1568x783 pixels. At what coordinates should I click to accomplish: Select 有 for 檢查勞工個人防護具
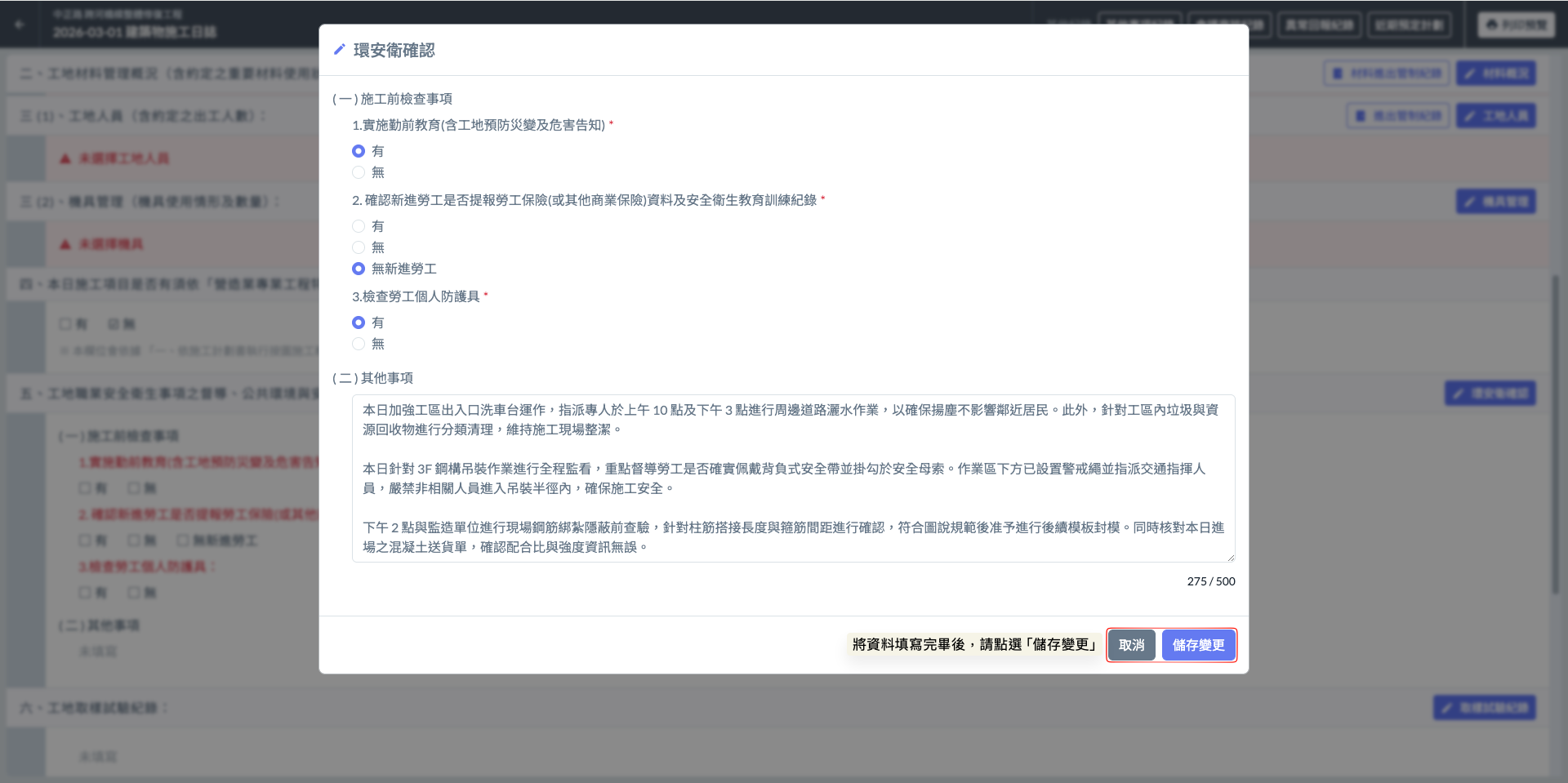pos(359,323)
